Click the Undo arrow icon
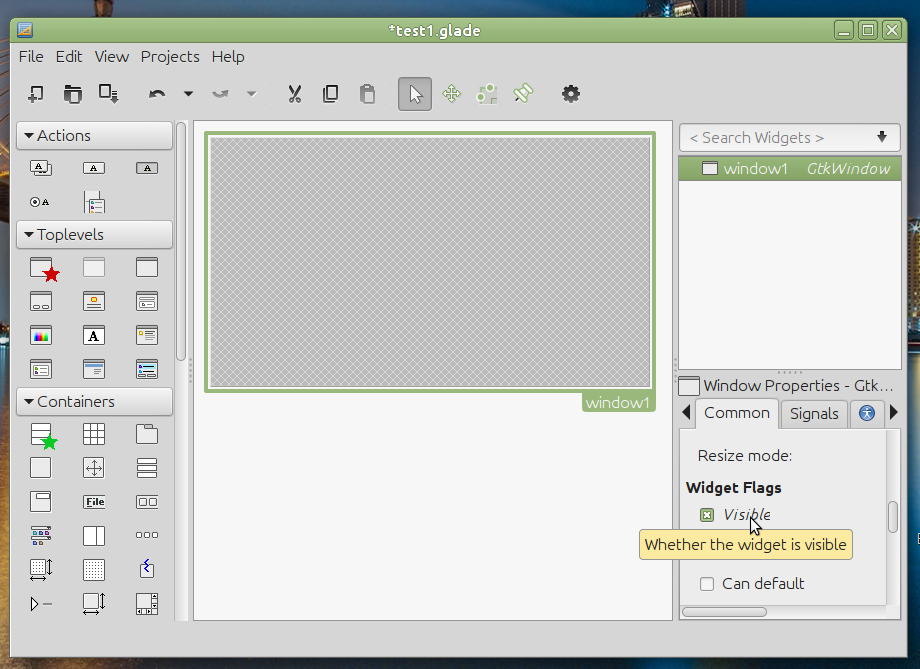 (x=157, y=94)
